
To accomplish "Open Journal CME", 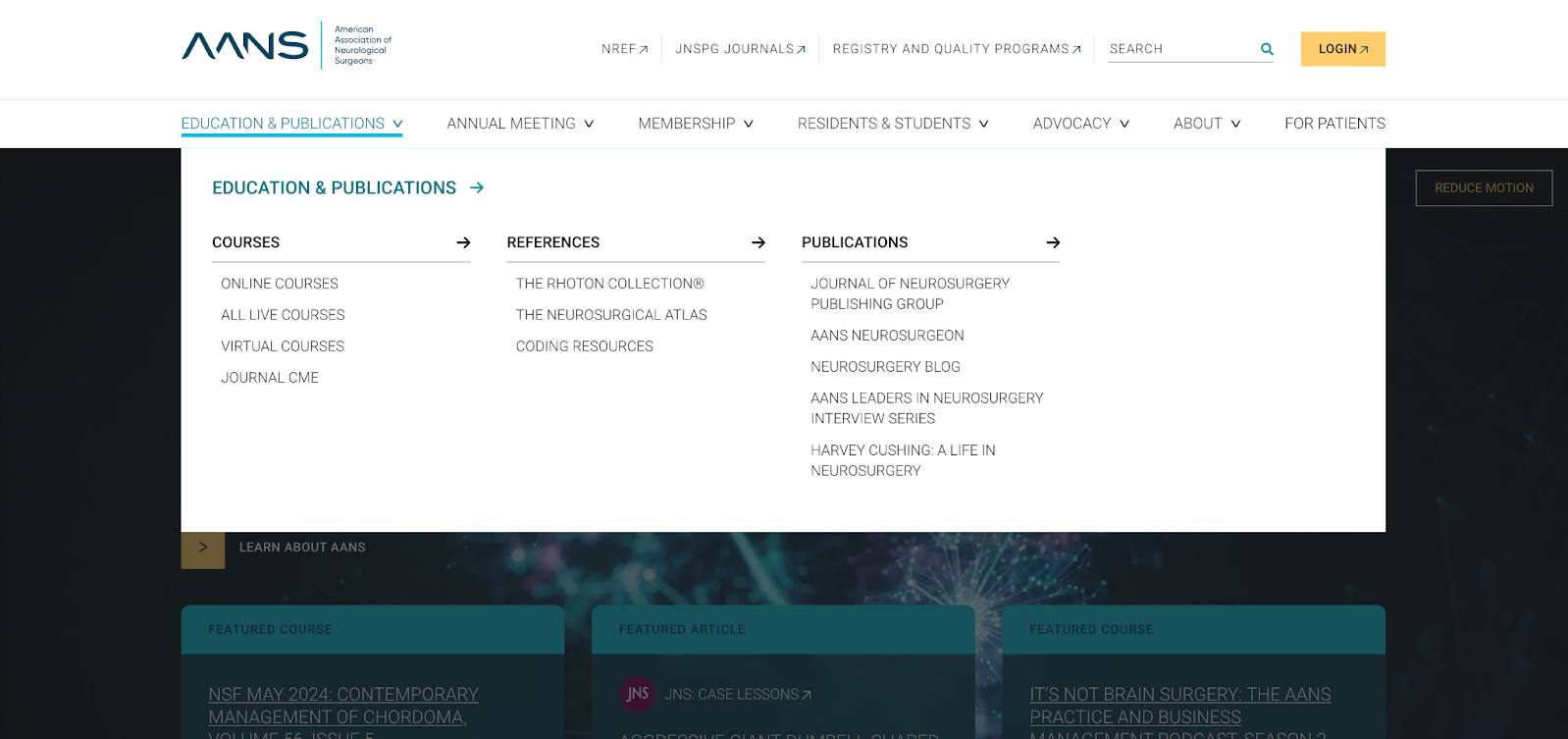I will pos(270,378).
